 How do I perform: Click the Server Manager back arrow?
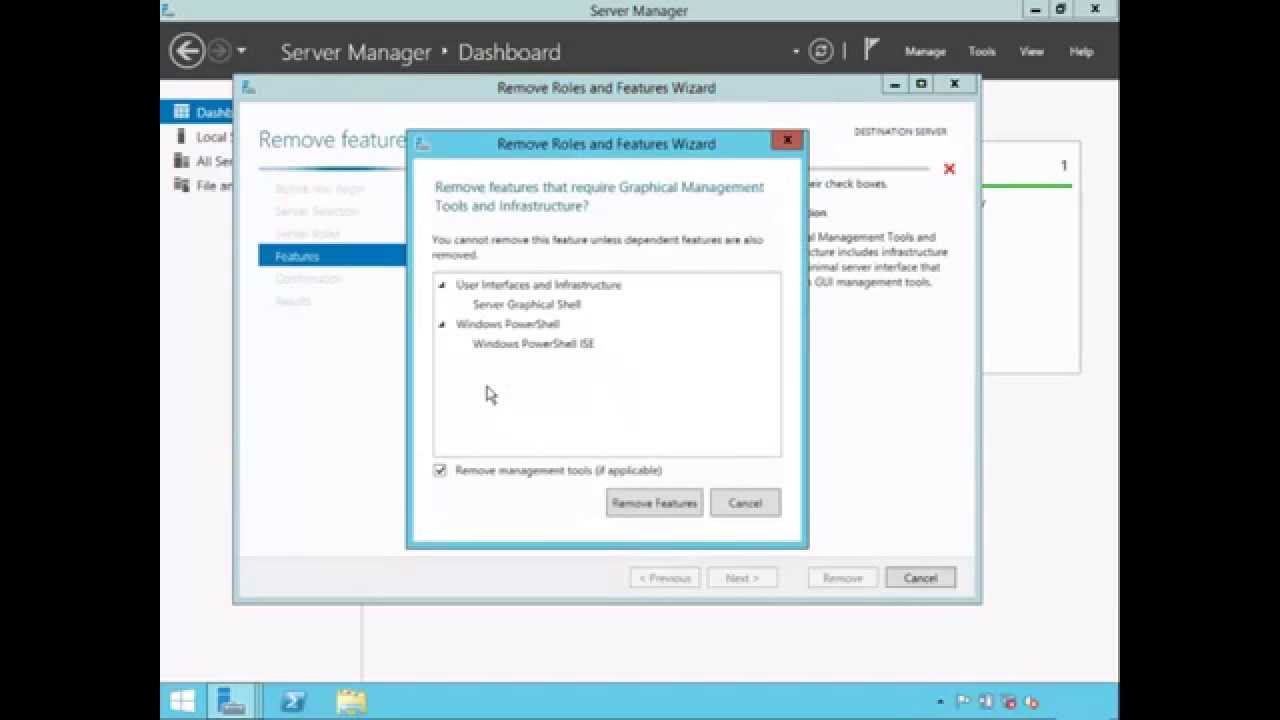(187, 51)
